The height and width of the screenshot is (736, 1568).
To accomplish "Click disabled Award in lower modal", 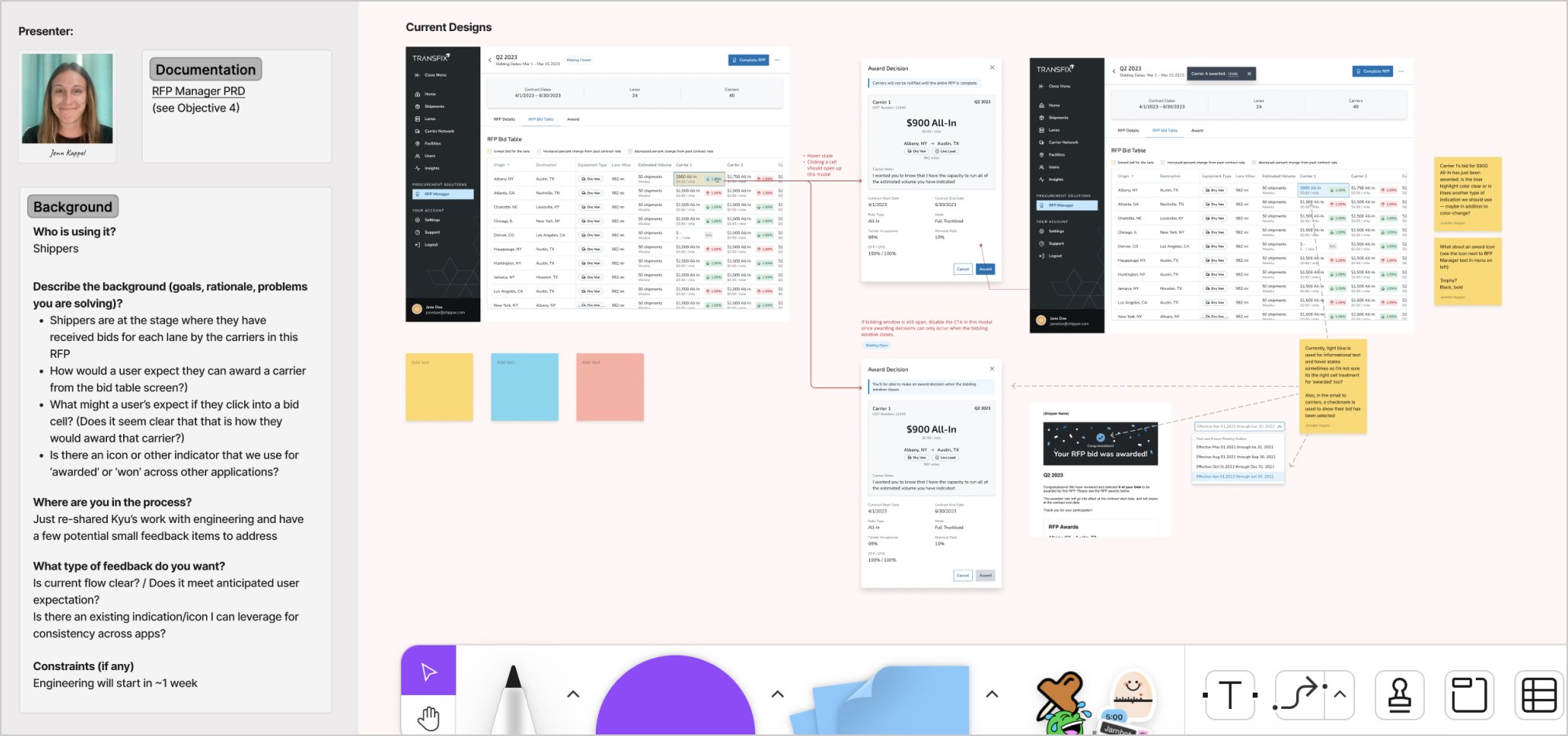I will point(985,576).
